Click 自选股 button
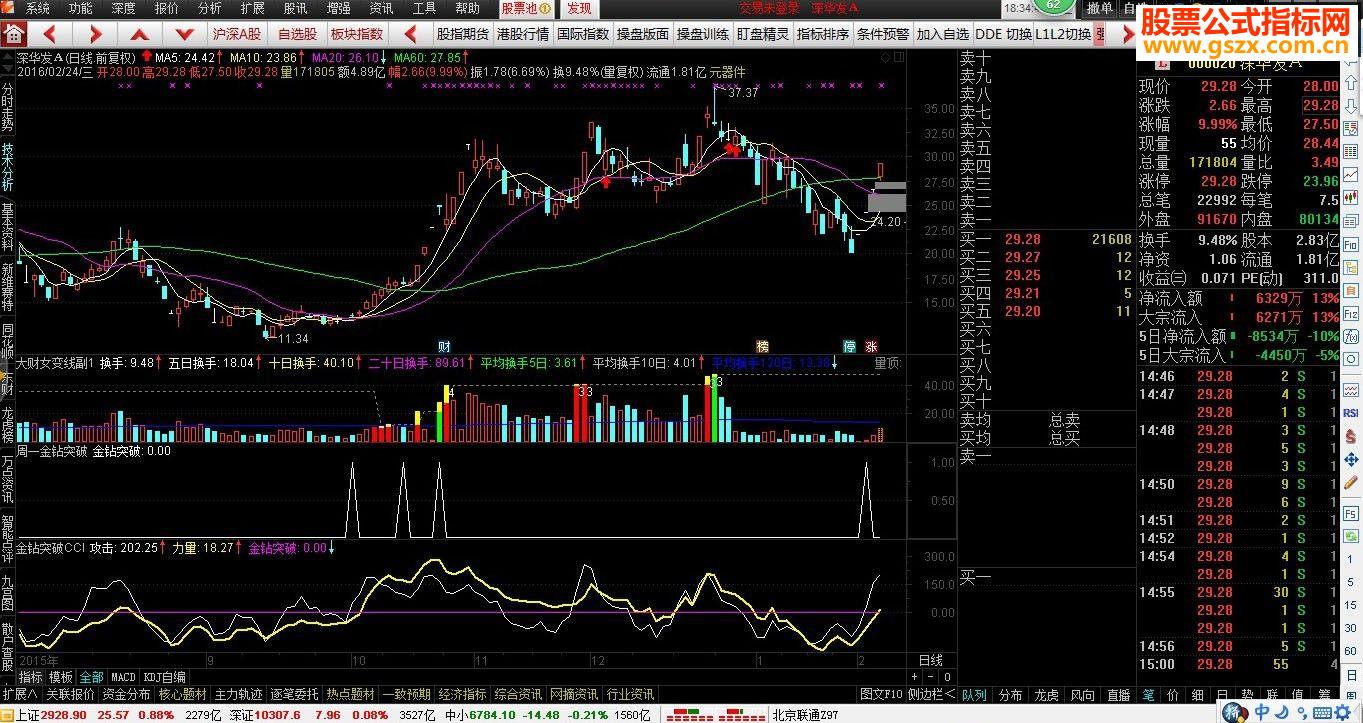The image size is (1363, 723). [x=297, y=34]
